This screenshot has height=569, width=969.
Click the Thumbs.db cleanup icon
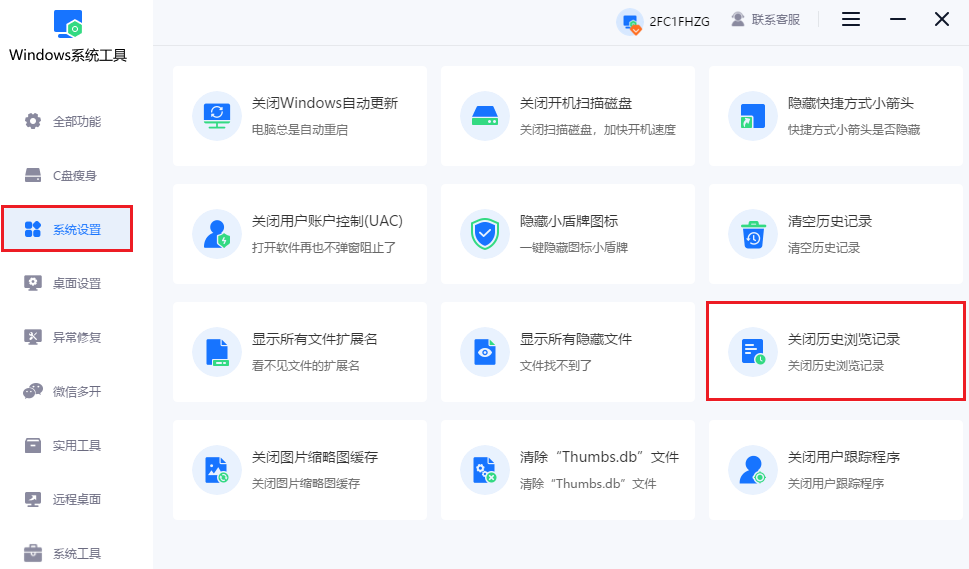click(485, 470)
